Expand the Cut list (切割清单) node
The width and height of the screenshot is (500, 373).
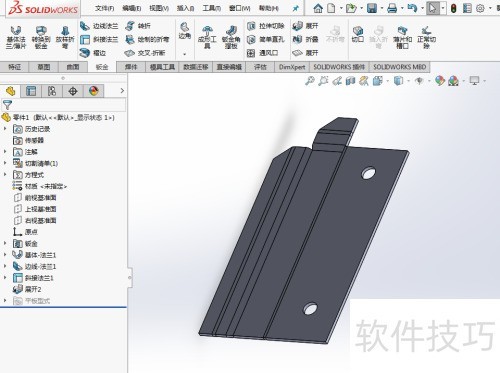5,163
